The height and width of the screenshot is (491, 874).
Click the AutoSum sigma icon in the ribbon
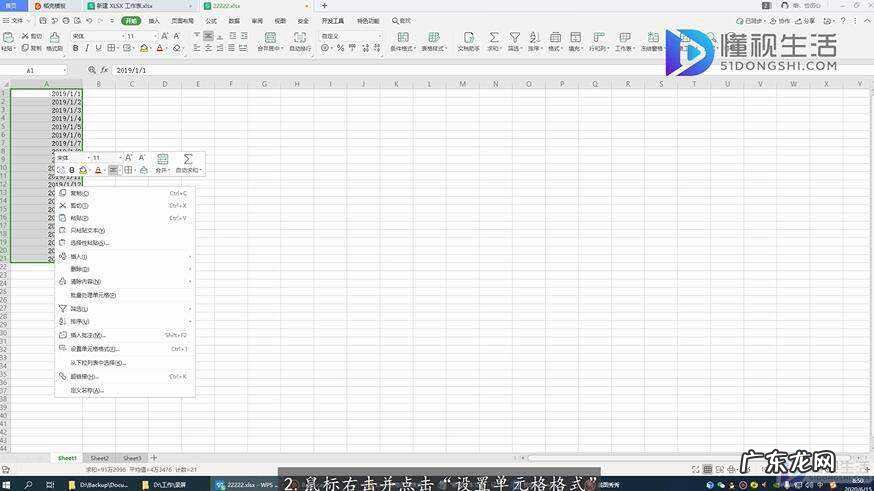point(494,37)
